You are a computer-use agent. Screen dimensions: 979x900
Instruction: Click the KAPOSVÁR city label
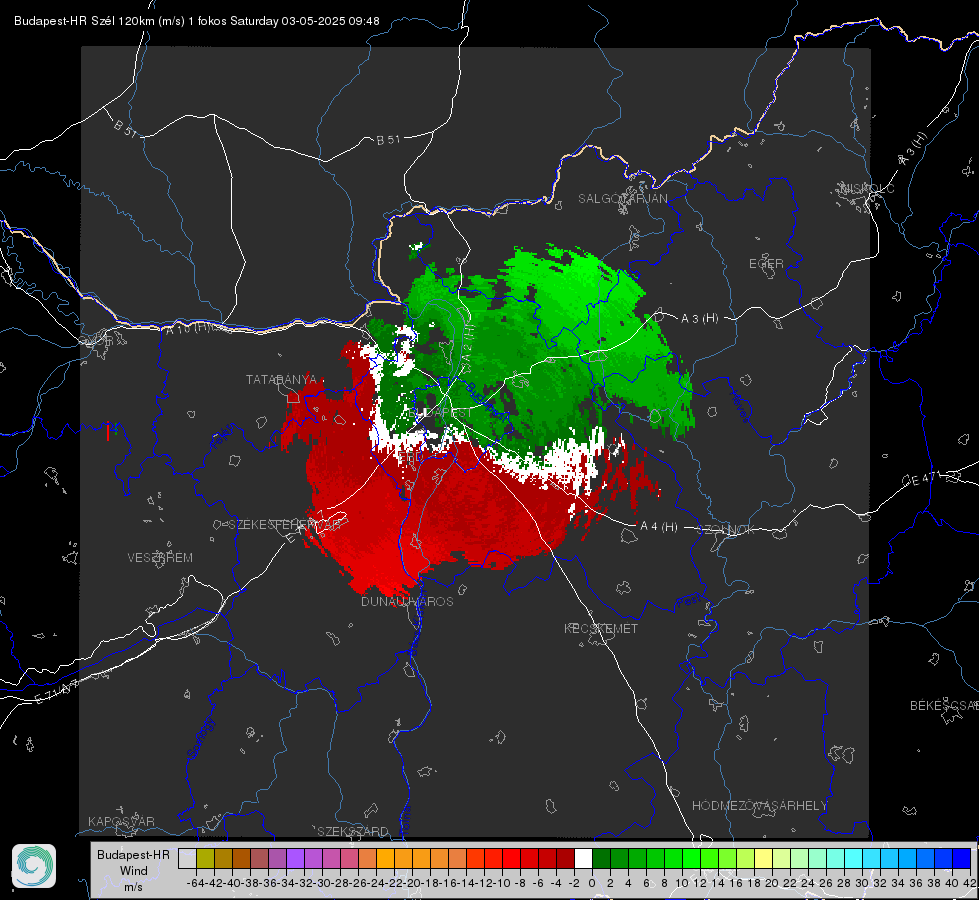tap(121, 821)
